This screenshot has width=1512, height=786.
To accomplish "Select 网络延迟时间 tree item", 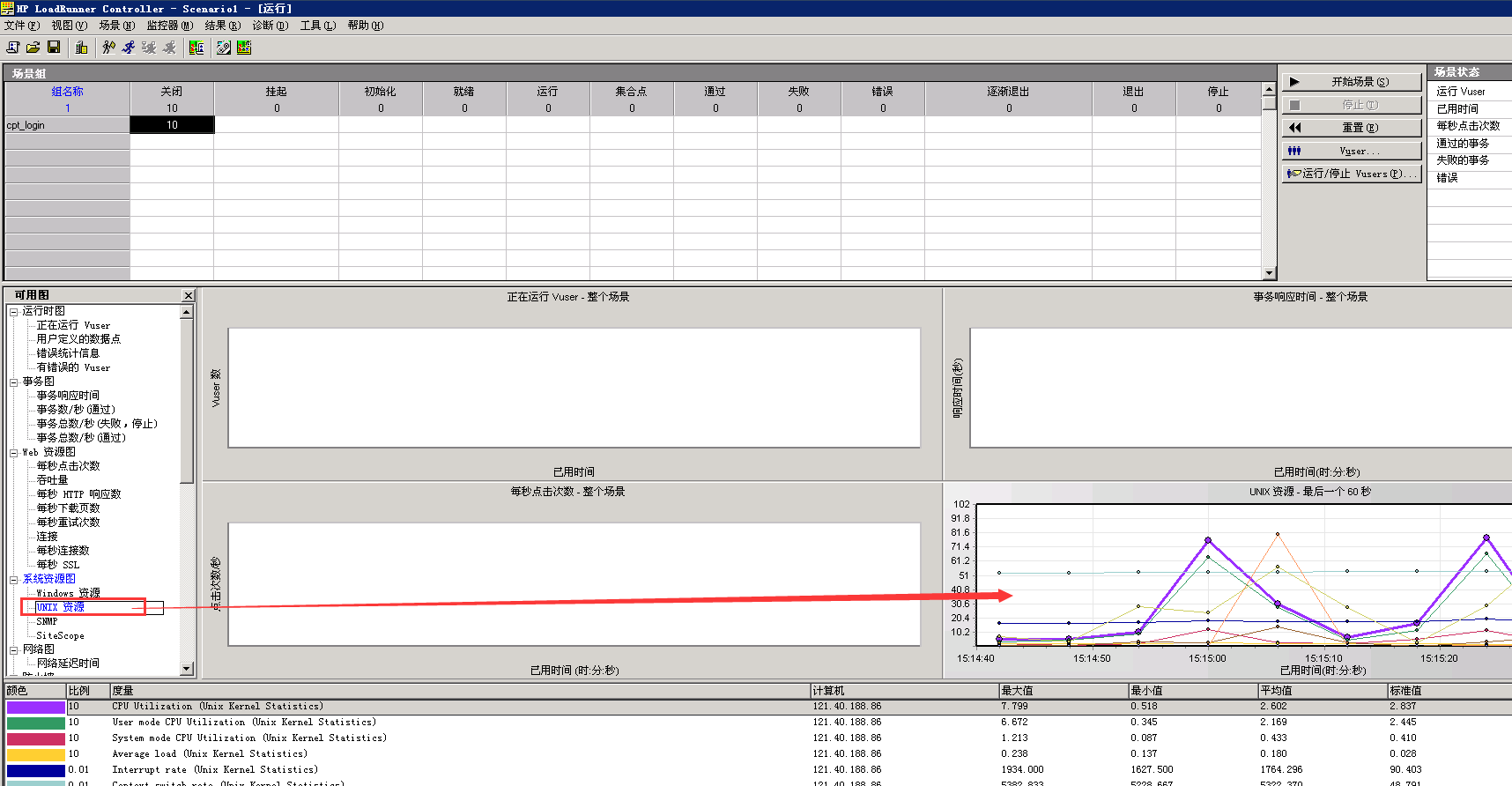I will pyautogui.click(x=68, y=664).
